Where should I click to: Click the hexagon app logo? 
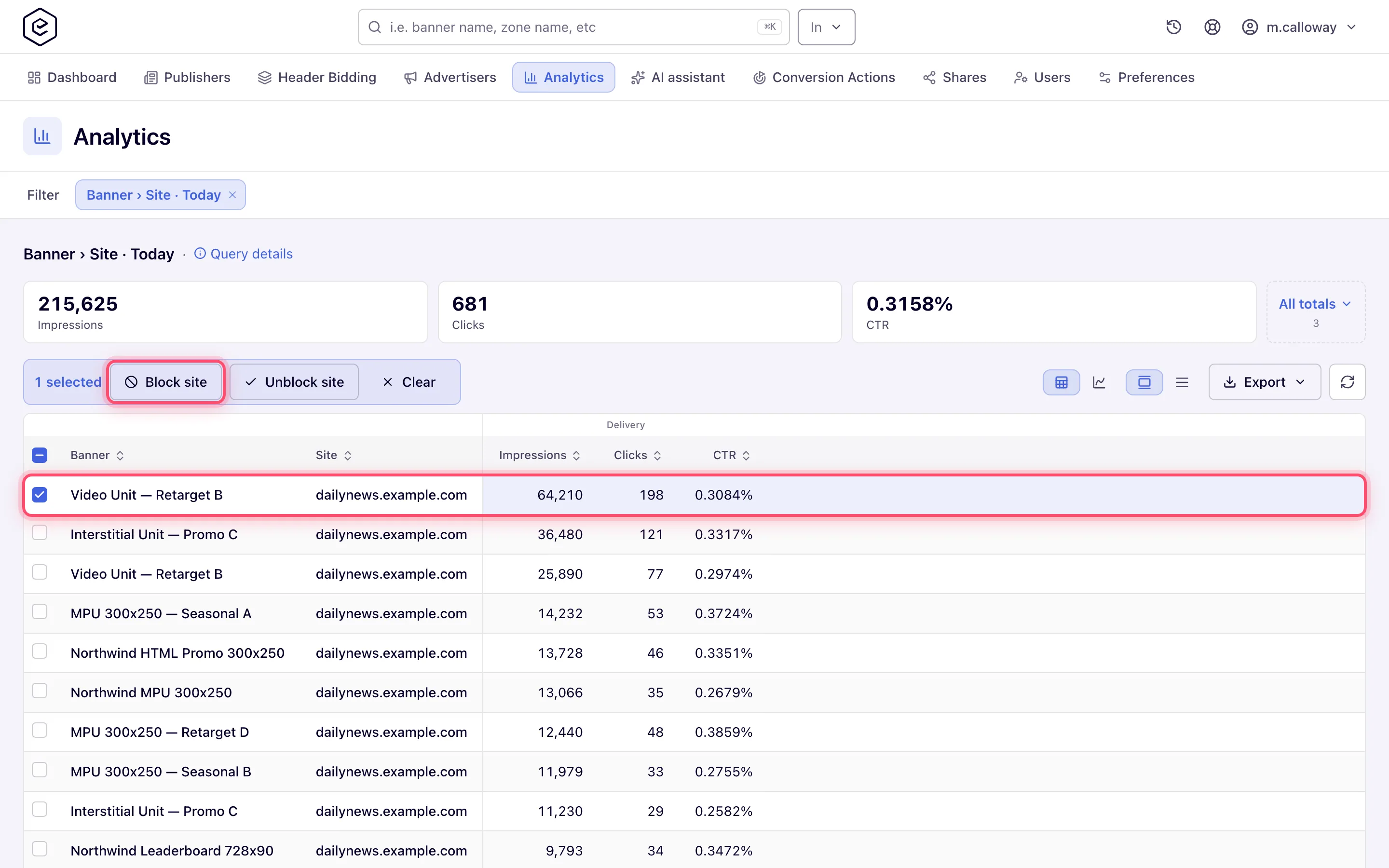[40, 27]
